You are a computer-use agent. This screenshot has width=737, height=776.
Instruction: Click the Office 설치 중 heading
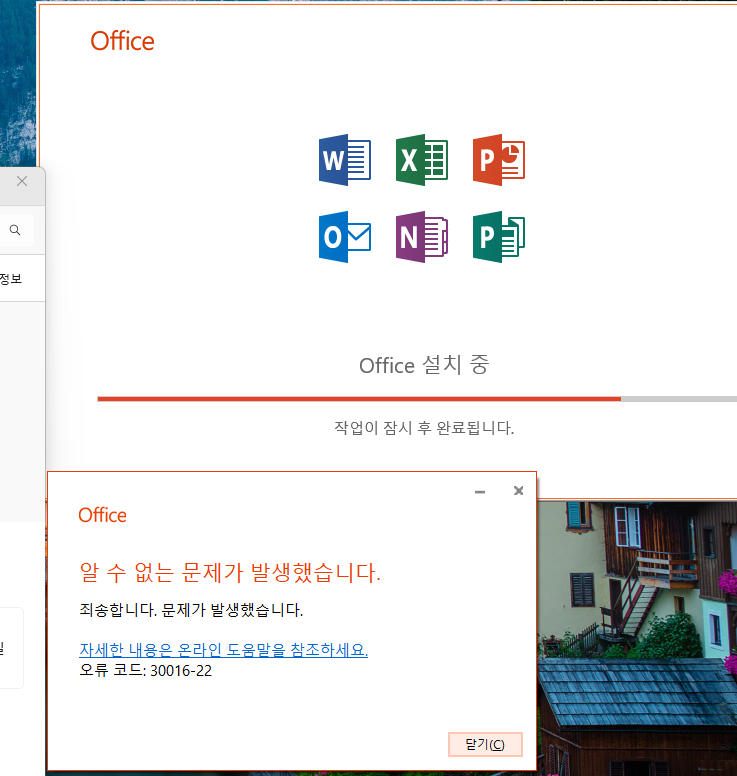tap(424, 365)
